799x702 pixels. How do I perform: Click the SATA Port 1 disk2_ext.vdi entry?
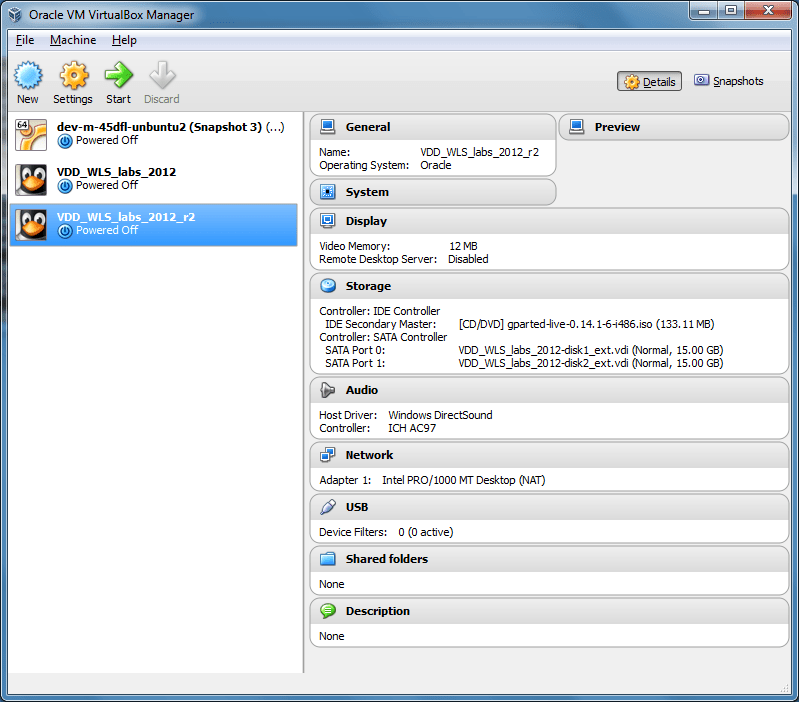591,363
